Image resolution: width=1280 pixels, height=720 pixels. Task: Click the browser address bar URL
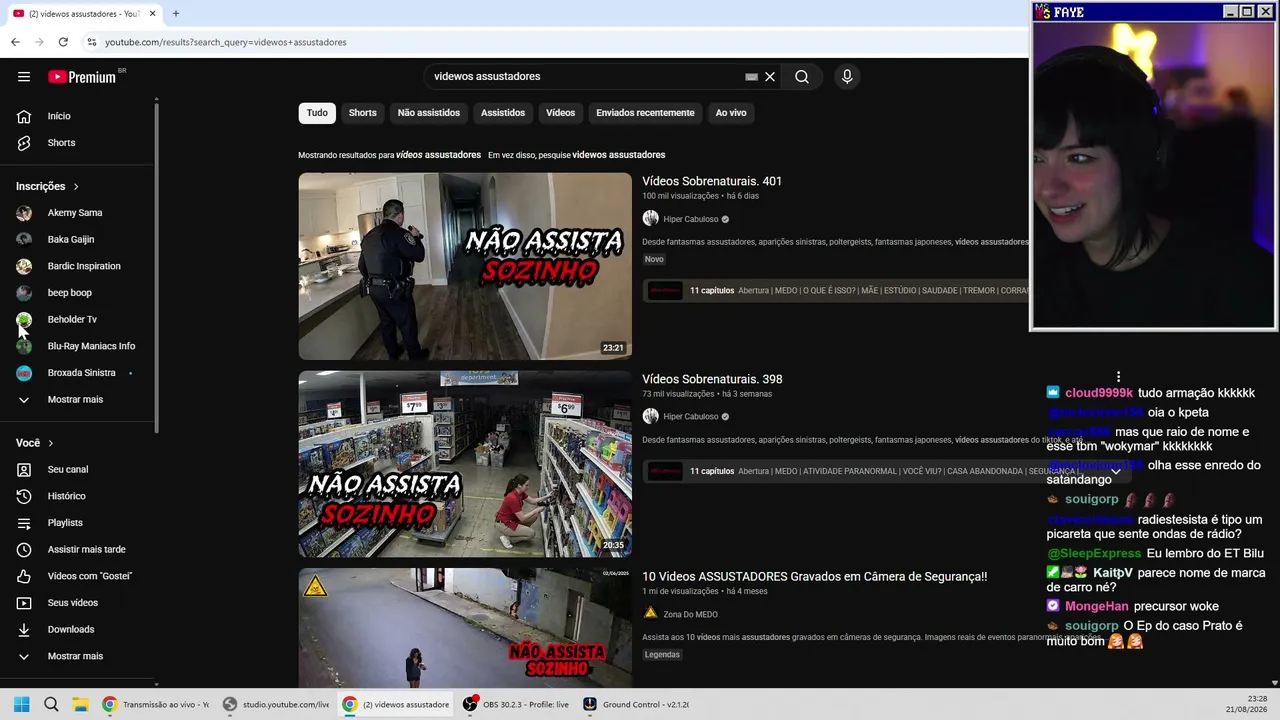coord(226,42)
